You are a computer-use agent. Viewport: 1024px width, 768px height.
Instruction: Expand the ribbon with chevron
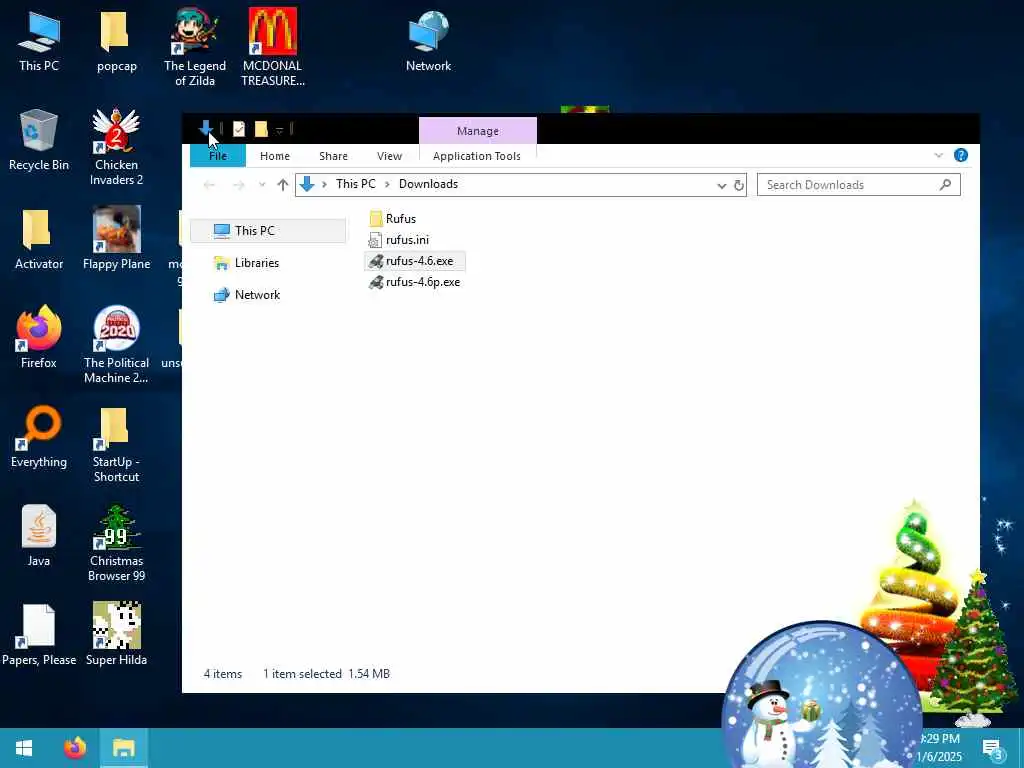938,155
